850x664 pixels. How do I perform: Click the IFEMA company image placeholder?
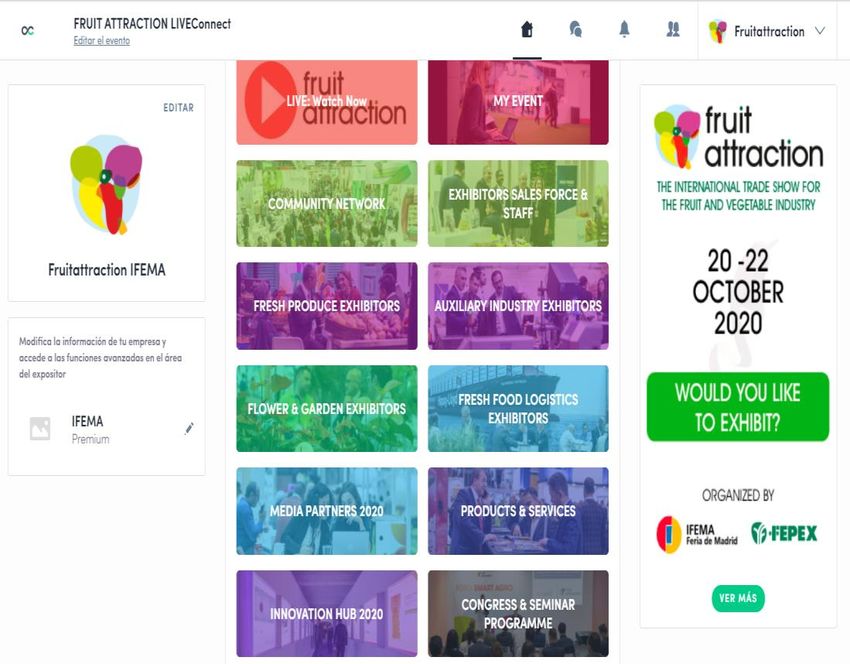(x=40, y=428)
